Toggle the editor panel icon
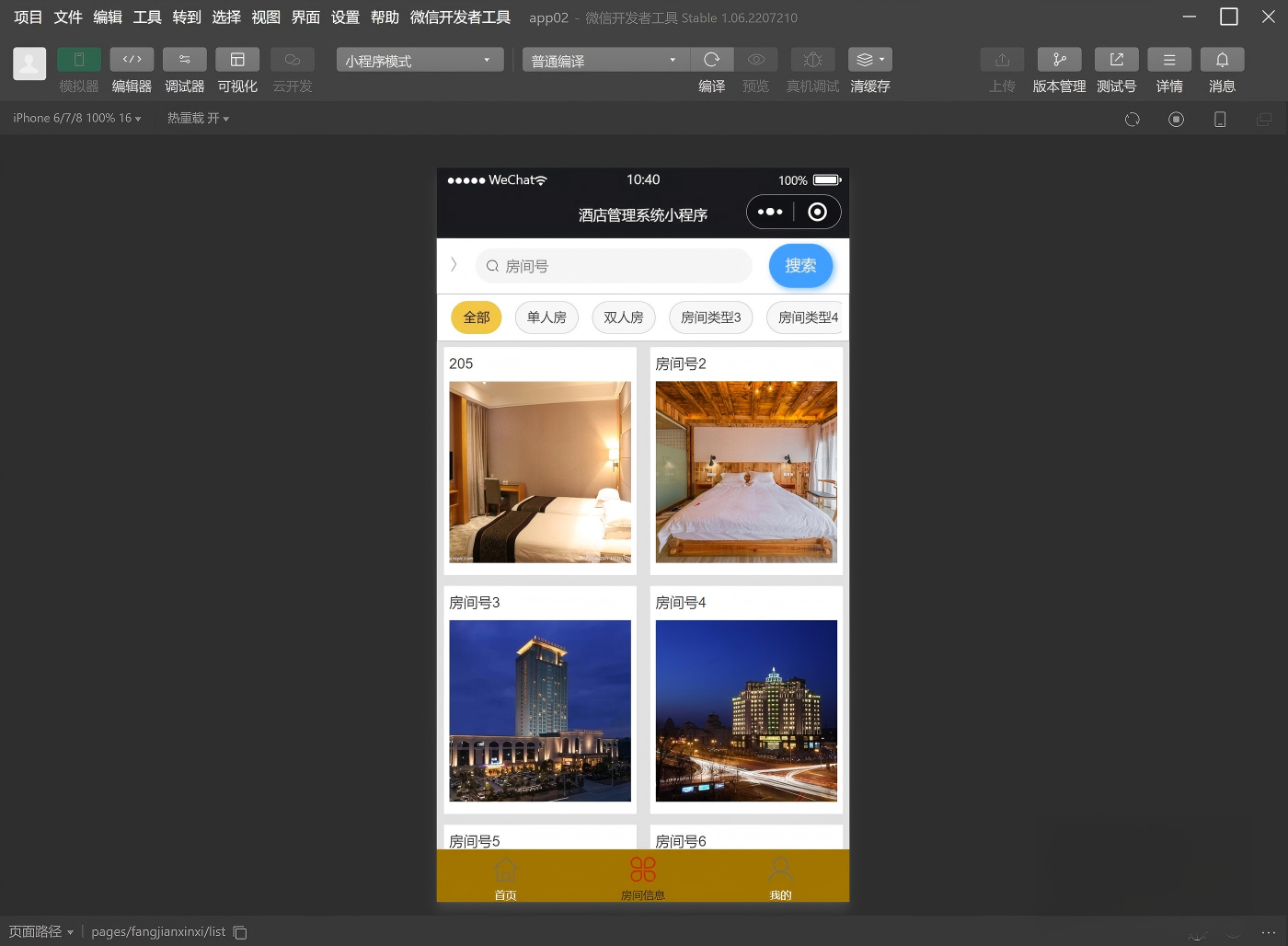Screen dimensions: 1288x946 132,60
